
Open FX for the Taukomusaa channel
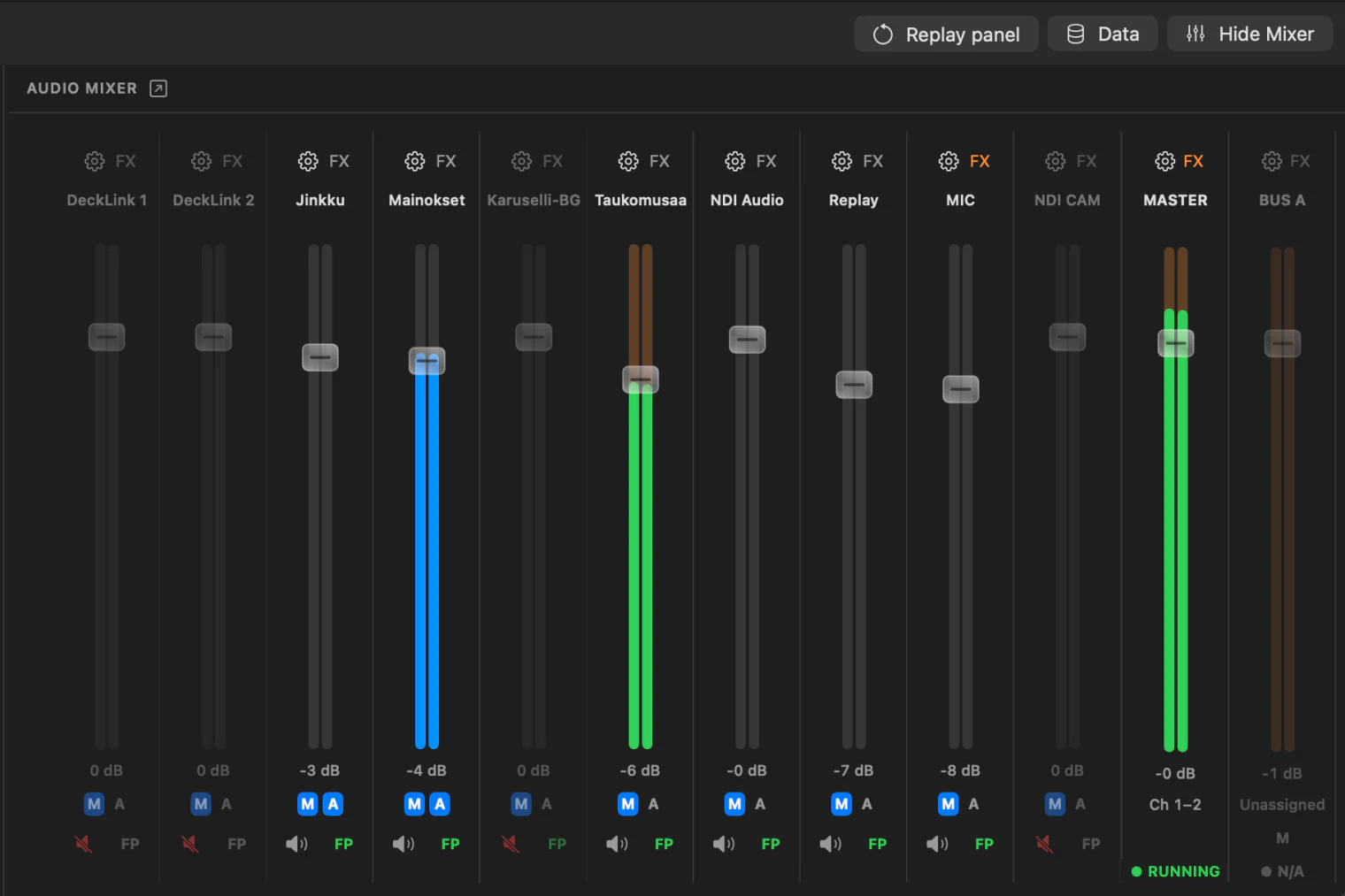[659, 161]
